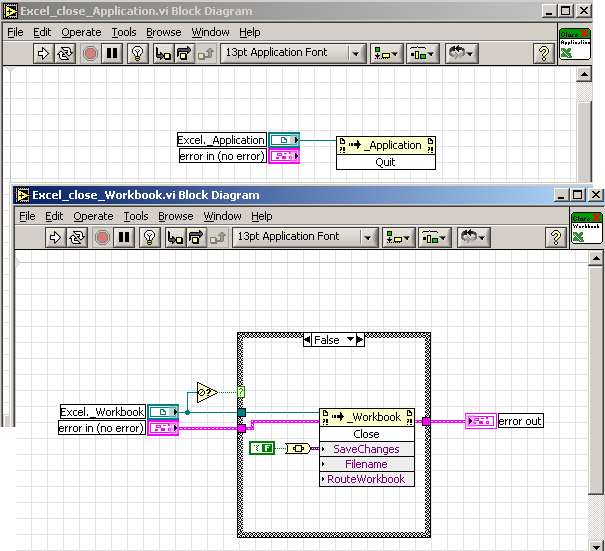Screen dimensions: 605x551
Task: Click Step Out in Excel_close_Workbook window
Action: coord(218,237)
